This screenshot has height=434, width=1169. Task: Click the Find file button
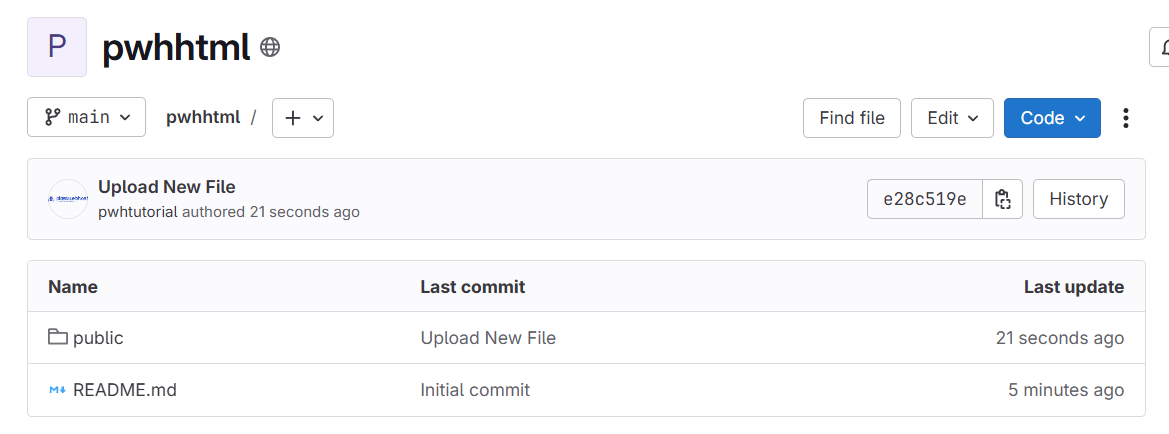[851, 118]
